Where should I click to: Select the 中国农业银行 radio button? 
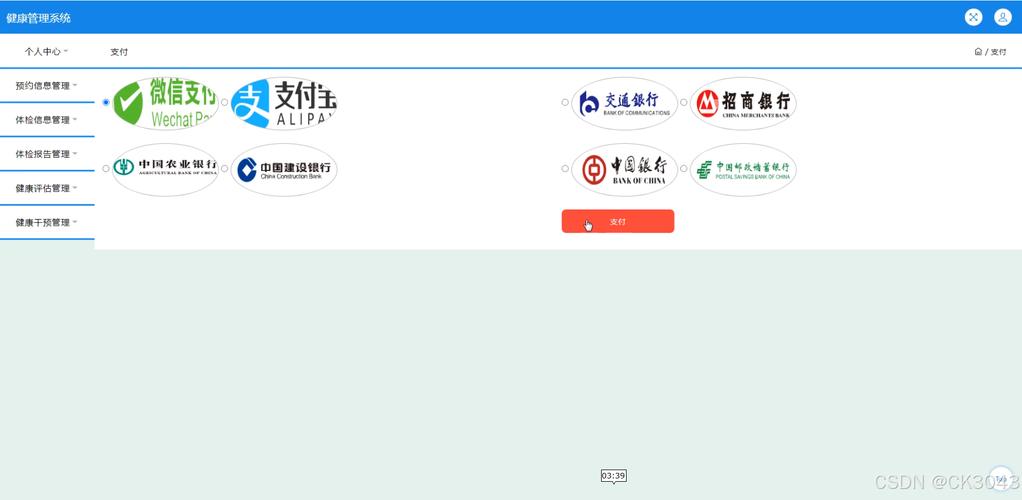tap(106, 169)
